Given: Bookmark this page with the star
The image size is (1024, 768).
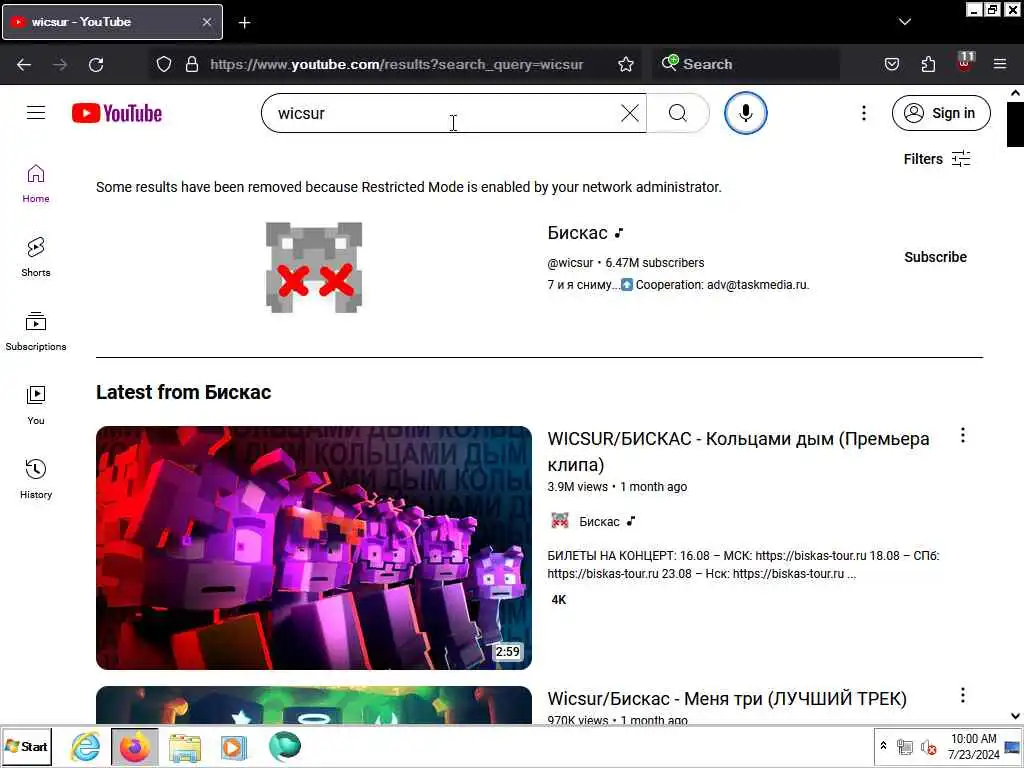Looking at the screenshot, I should coord(626,64).
